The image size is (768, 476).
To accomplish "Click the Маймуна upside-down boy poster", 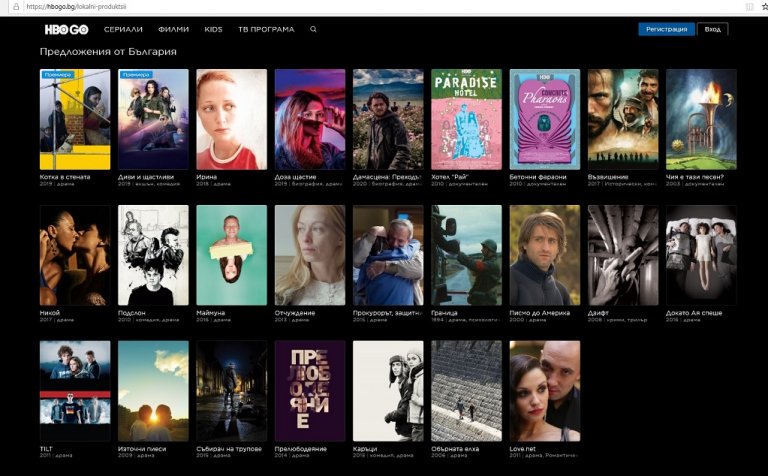I will pyautogui.click(x=231, y=255).
